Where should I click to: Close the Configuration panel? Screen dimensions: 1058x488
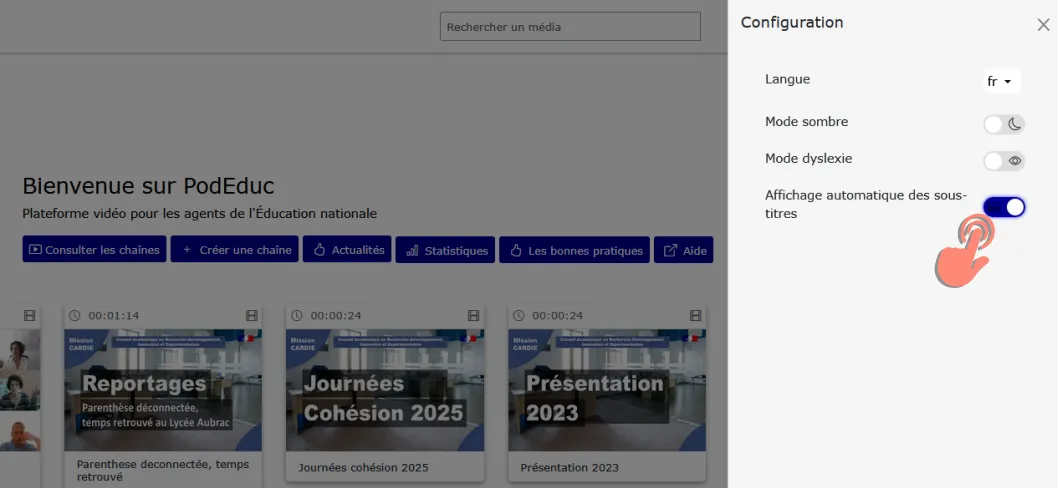click(1043, 25)
